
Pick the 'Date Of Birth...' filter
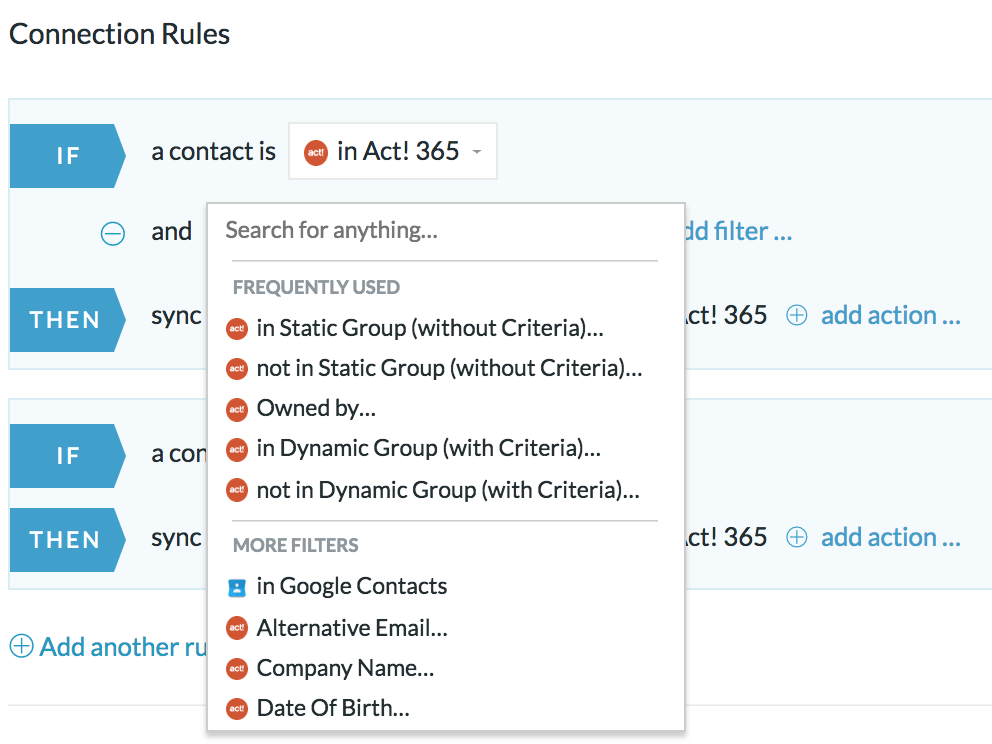point(333,707)
